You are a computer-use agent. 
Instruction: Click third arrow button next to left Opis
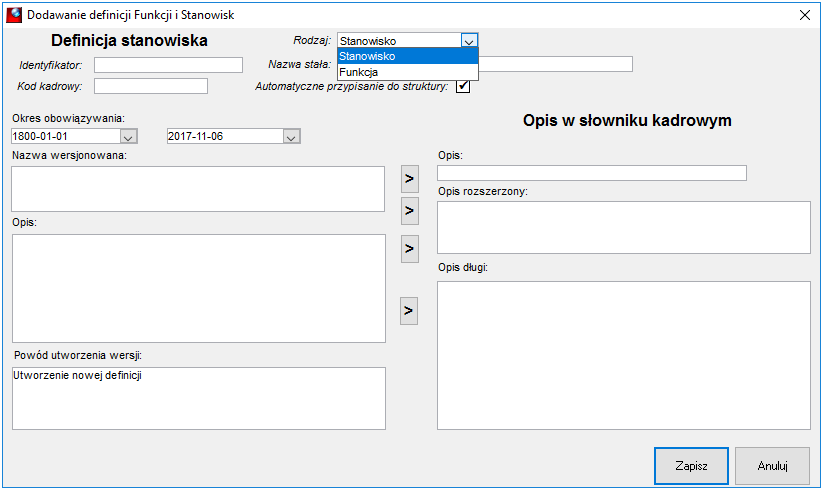[409, 249]
